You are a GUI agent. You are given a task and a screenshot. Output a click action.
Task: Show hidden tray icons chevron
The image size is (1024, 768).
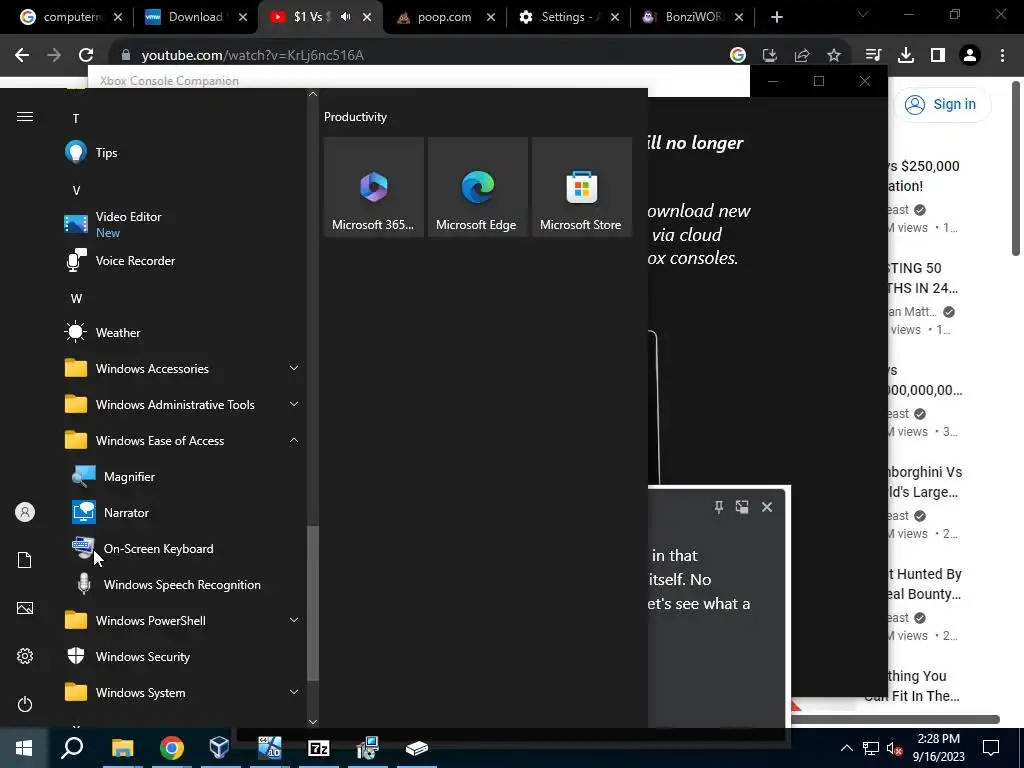846,748
